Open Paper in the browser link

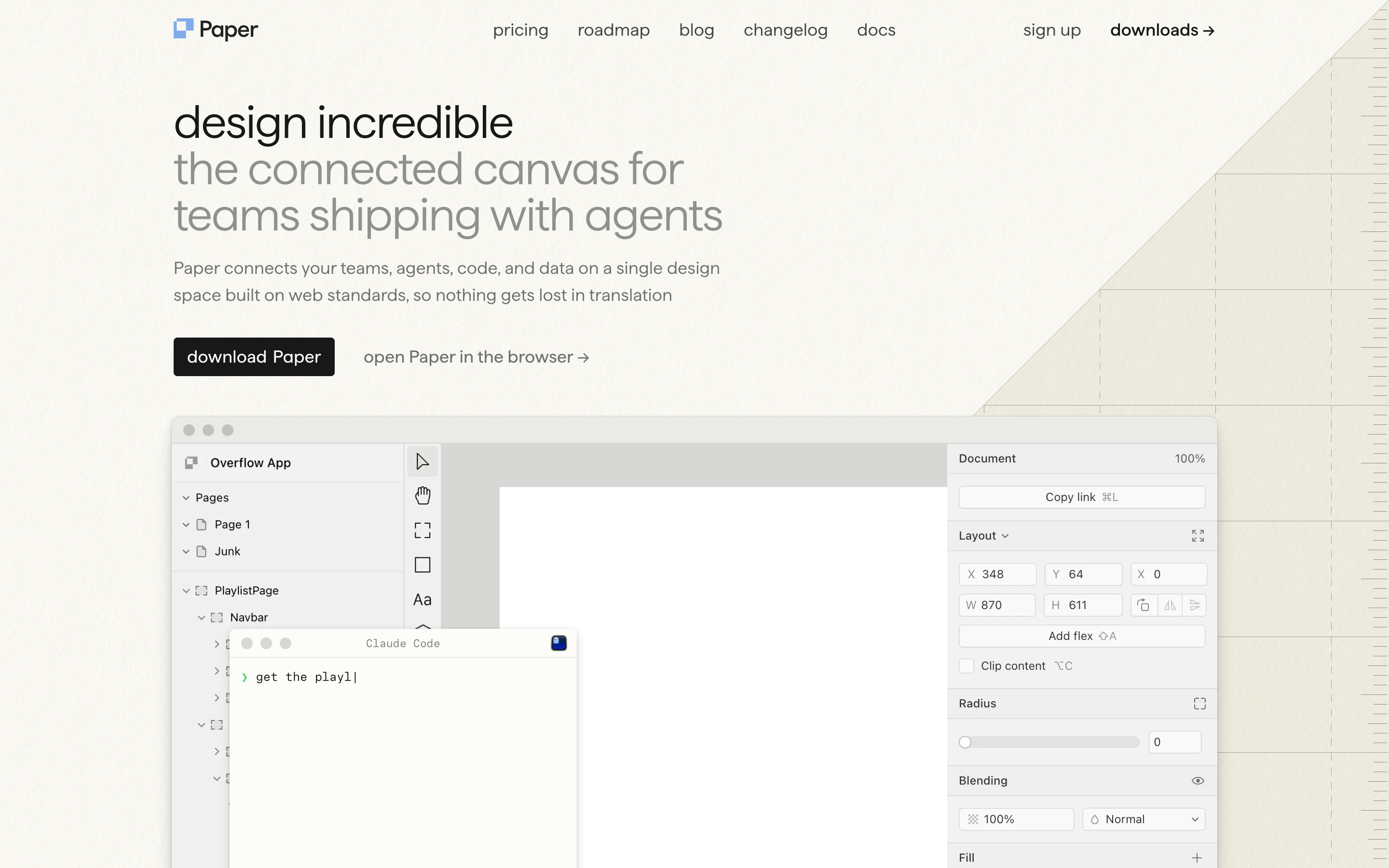(x=477, y=357)
